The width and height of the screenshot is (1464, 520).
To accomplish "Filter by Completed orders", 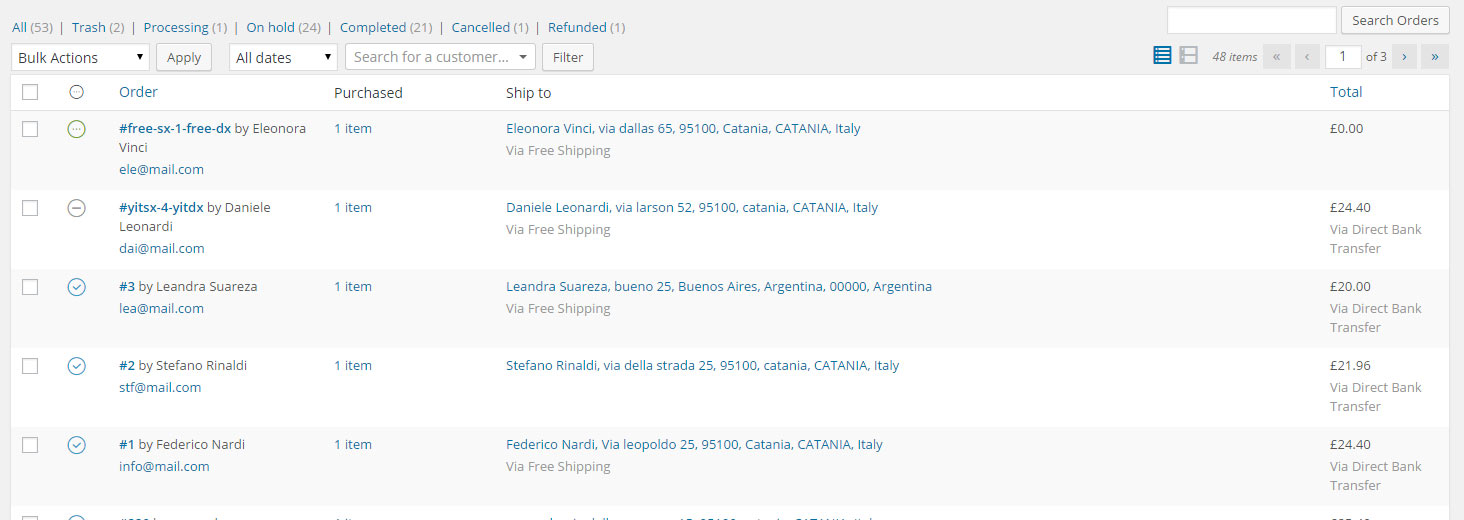I will tap(373, 28).
